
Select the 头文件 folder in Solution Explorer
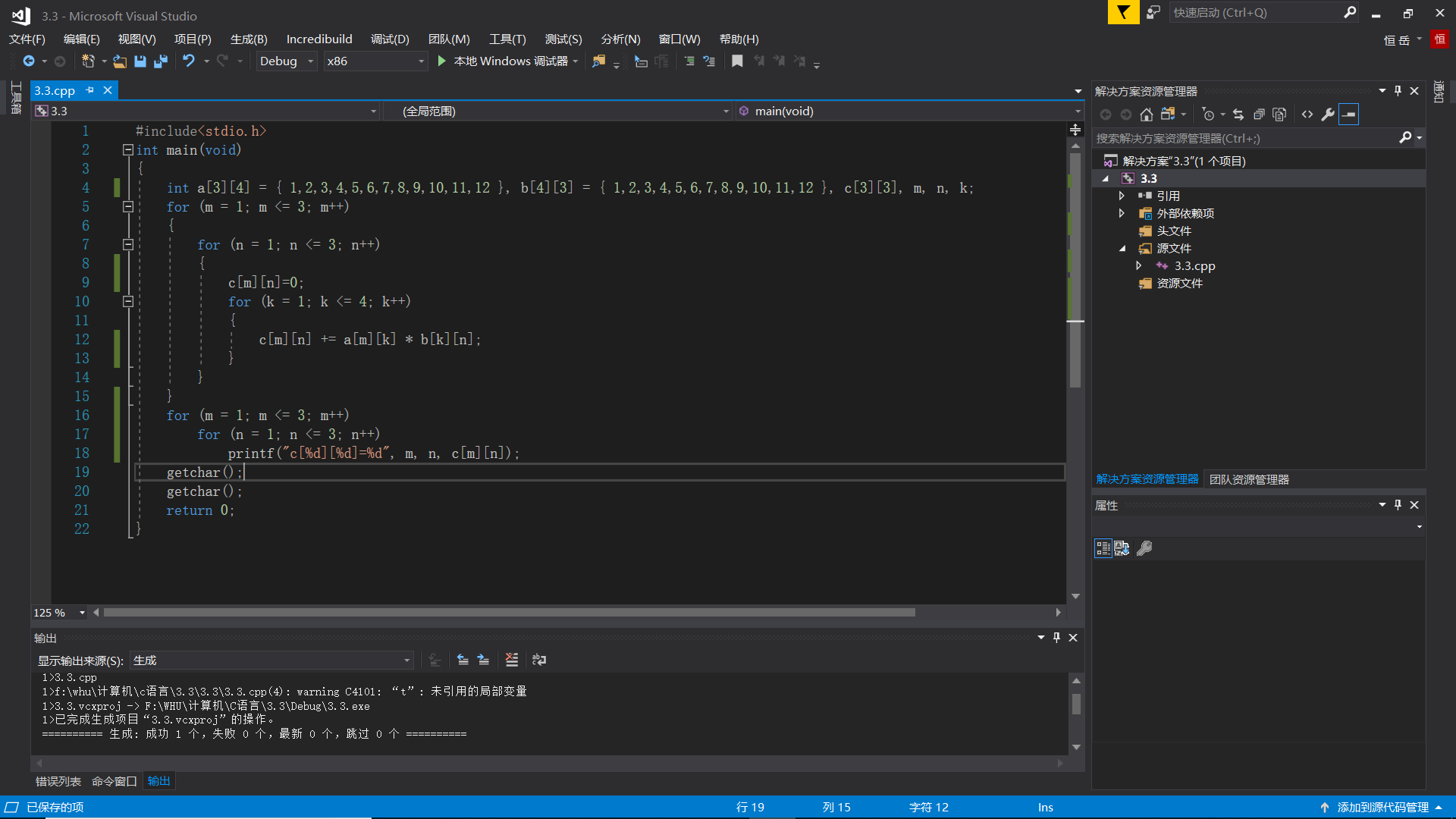pos(1173,231)
